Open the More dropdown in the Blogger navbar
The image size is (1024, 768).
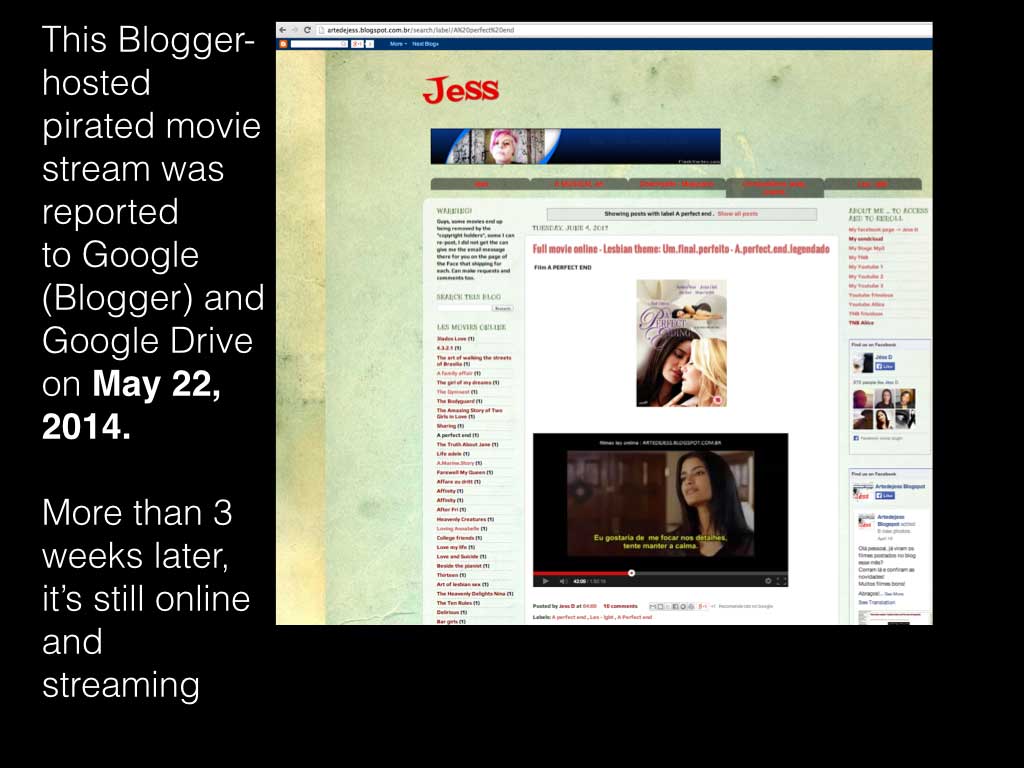(x=398, y=44)
